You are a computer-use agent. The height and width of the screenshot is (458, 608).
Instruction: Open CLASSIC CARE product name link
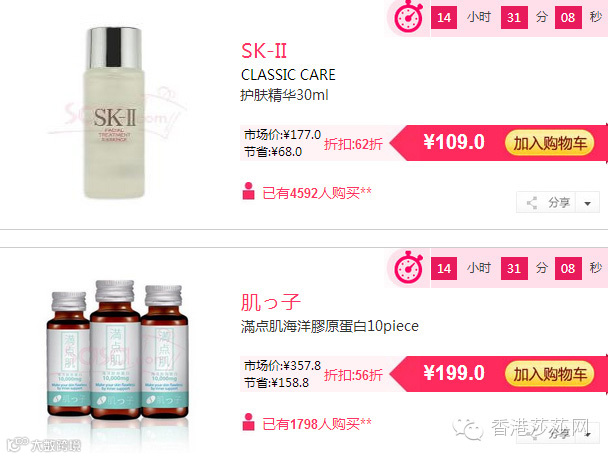tap(288, 74)
